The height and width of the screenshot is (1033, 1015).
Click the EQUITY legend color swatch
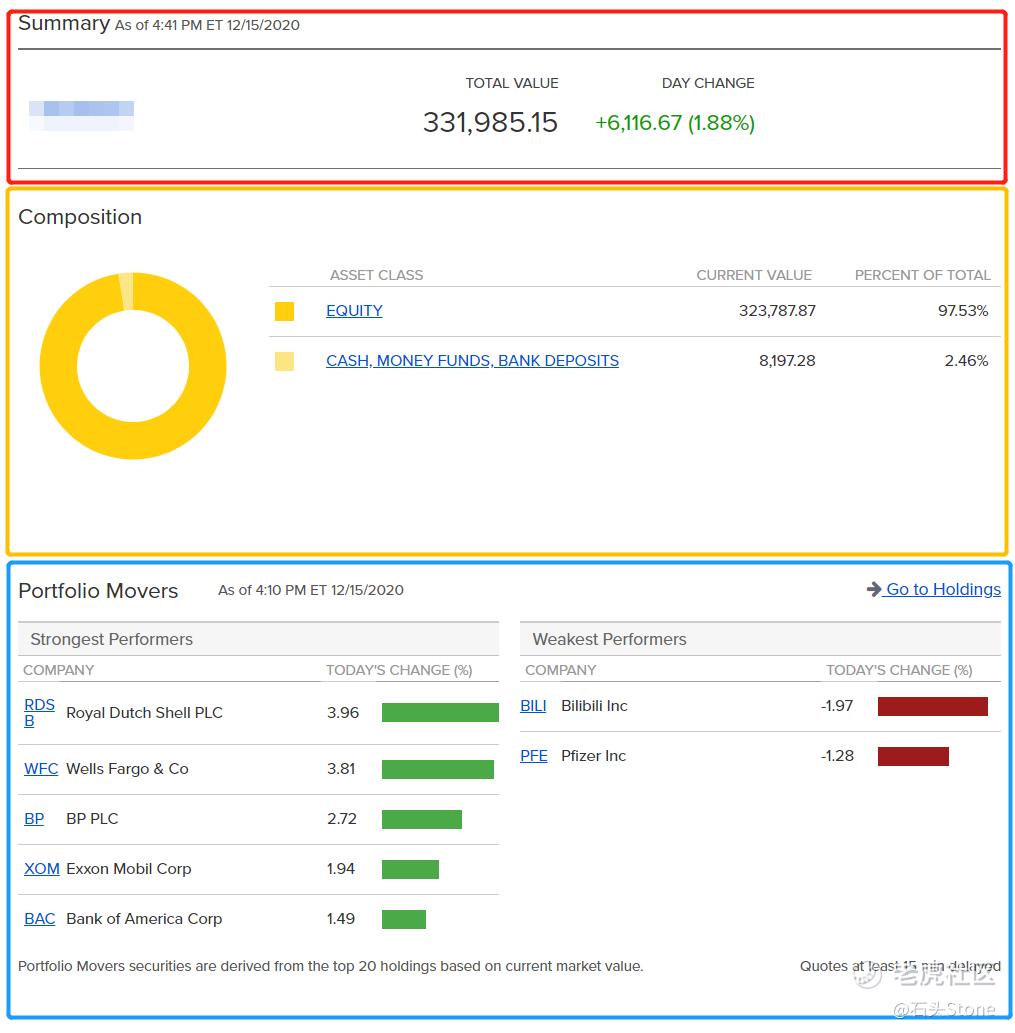(x=285, y=311)
